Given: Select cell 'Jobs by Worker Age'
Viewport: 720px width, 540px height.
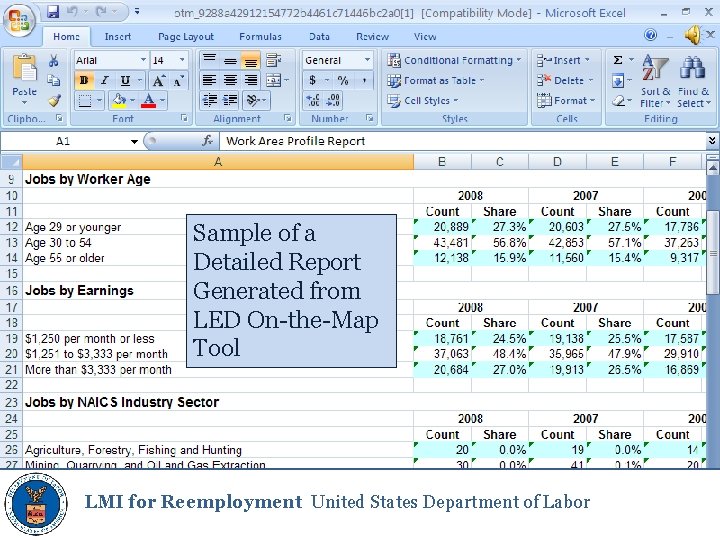Looking at the screenshot, I should [218, 179].
